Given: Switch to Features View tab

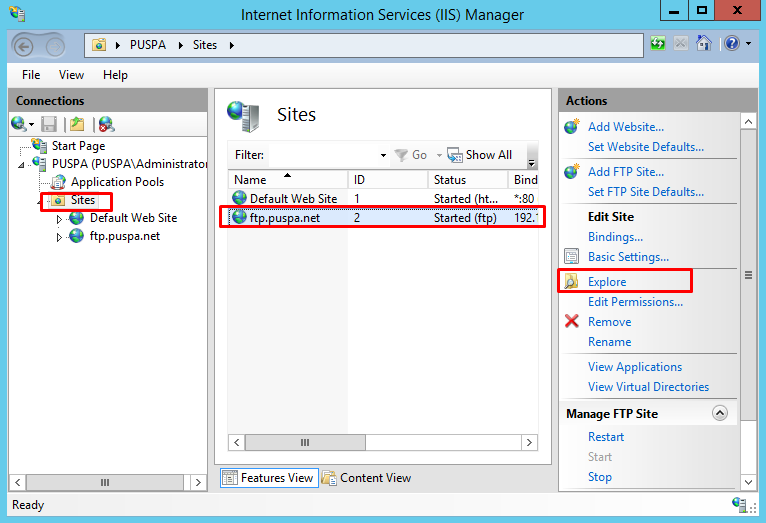Looking at the screenshot, I should (x=269, y=478).
